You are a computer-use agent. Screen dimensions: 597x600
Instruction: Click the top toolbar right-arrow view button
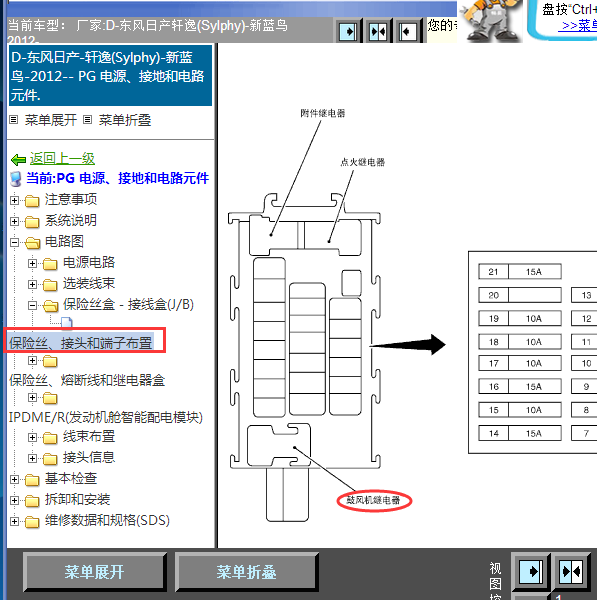tap(348, 31)
